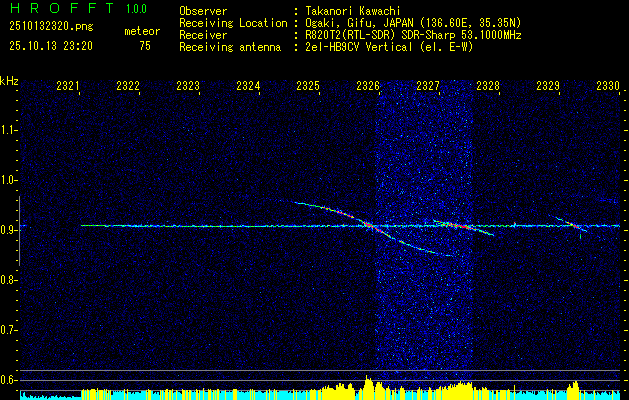Click the Receiving antenna label
Viewport: 629px width, 400px height.
pos(230,47)
